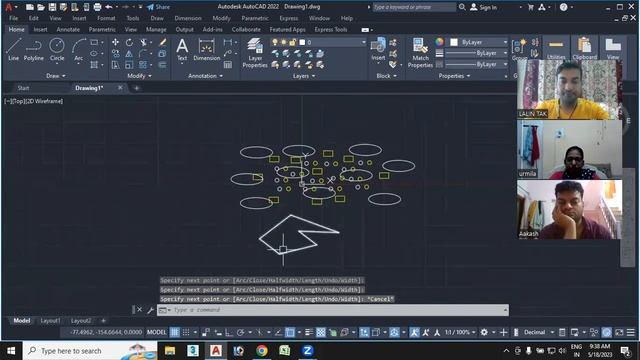The width and height of the screenshot is (640, 360).
Task: Open the Parametric ribbon tab
Action: tap(102, 29)
